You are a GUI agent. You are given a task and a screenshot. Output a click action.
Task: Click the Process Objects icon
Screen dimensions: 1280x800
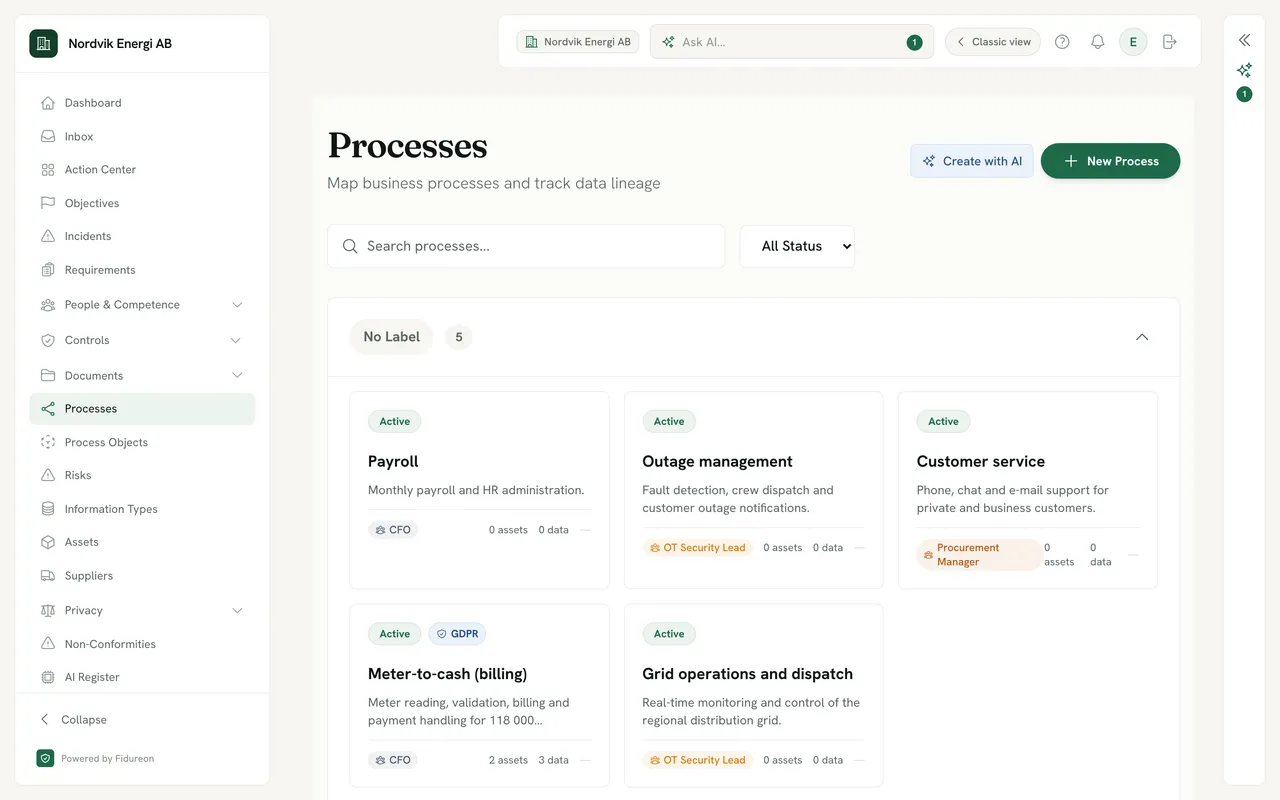coord(47,442)
